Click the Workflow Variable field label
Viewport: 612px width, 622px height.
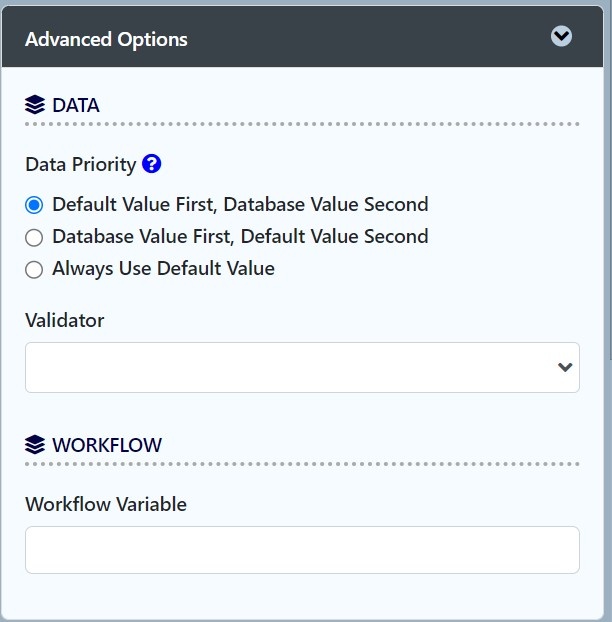pyautogui.click(x=106, y=504)
